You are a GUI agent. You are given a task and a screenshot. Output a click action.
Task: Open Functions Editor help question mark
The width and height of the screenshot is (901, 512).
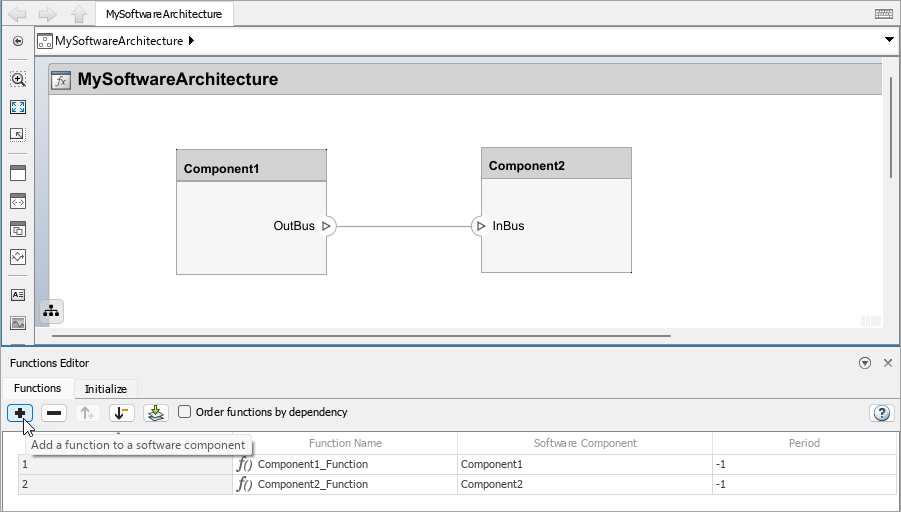(881, 412)
